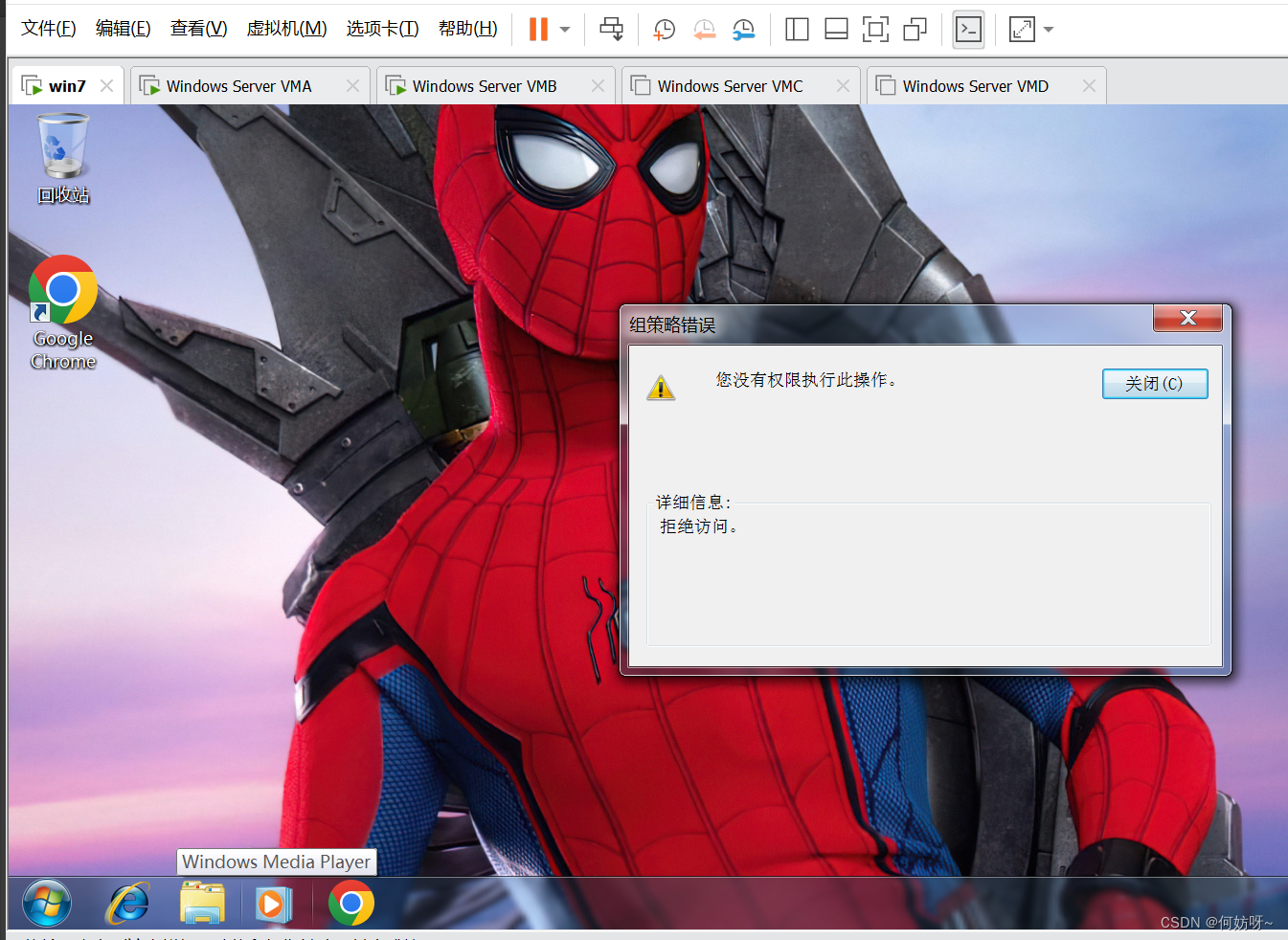Screen dimensions: 1288x940
Task: Toggle the console view button
Action: 969,30
